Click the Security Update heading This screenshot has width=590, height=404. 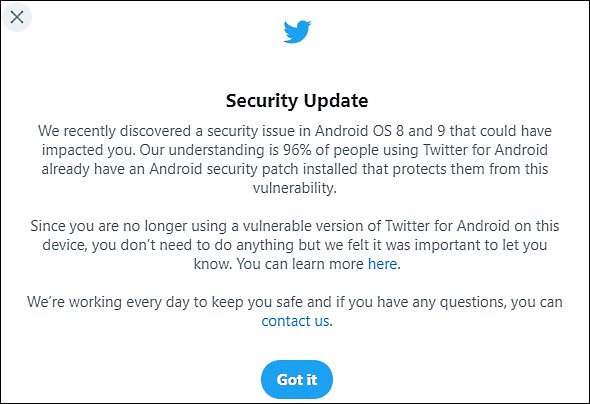pos(297,101)
